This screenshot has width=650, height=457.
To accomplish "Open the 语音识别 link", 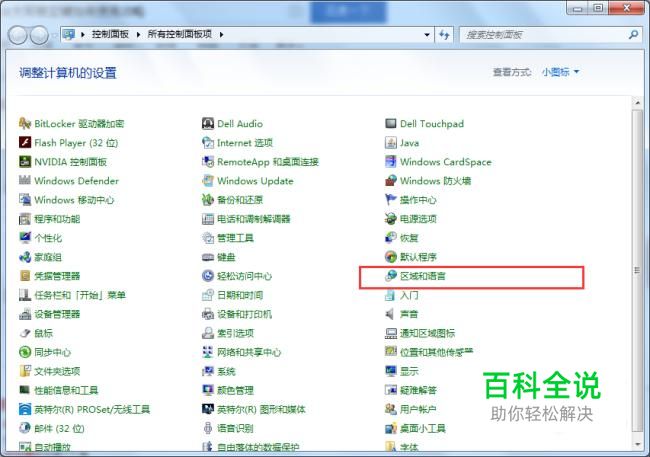I will (x=235, y=428).
